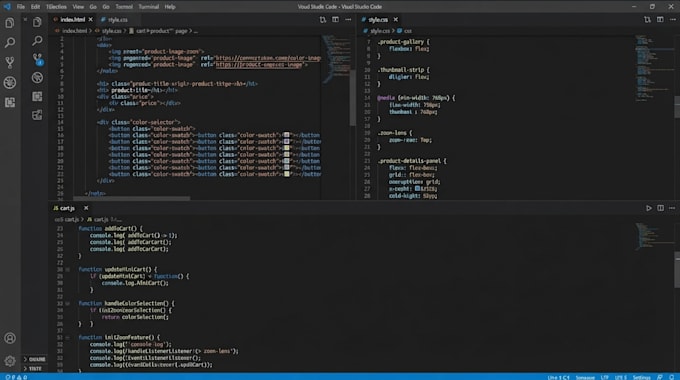Click Line 1 C1 cursor position in status bar
The image size is (680, 380).
point(558,377)
